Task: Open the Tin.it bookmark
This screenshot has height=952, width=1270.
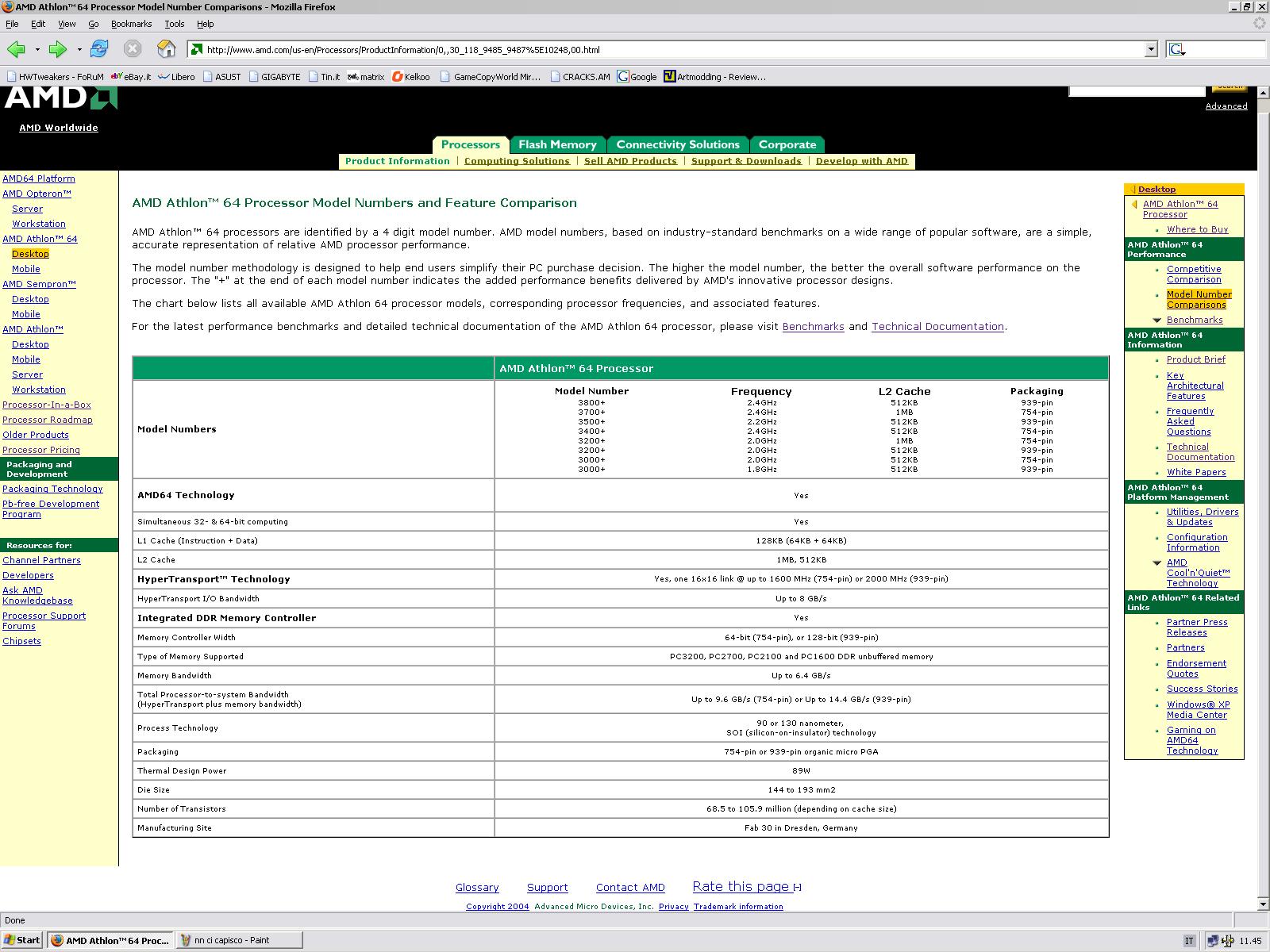Action: (324, 77)
